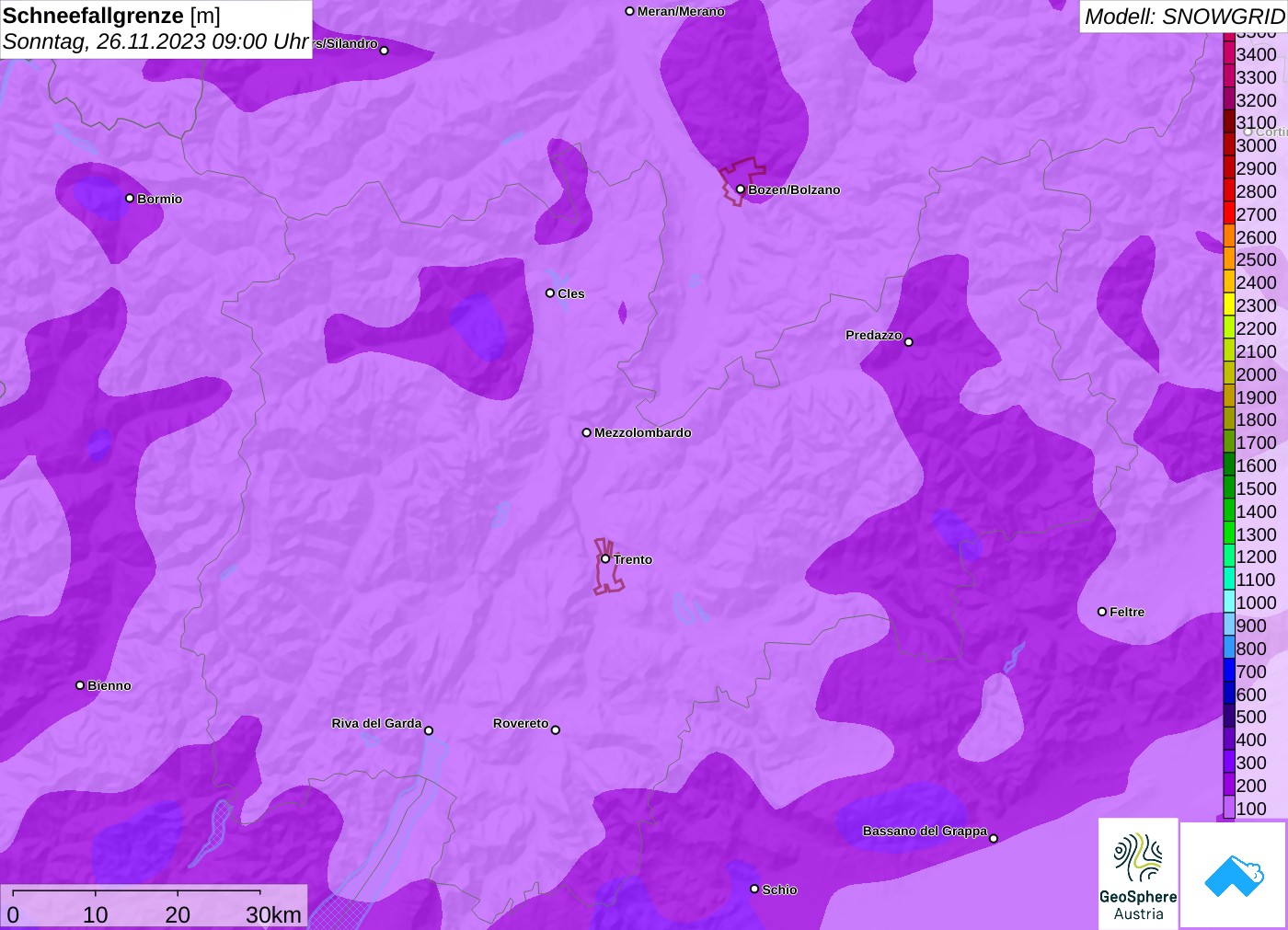Click the Mezzolombardo marker dot

coord(587,432)
